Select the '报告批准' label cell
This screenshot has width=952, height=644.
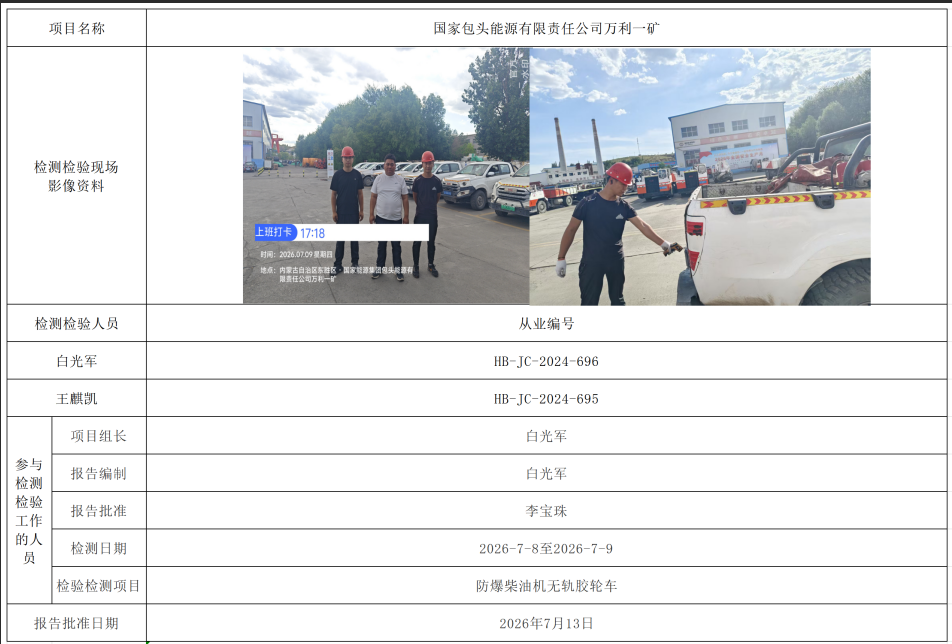[x=99, y=511]
